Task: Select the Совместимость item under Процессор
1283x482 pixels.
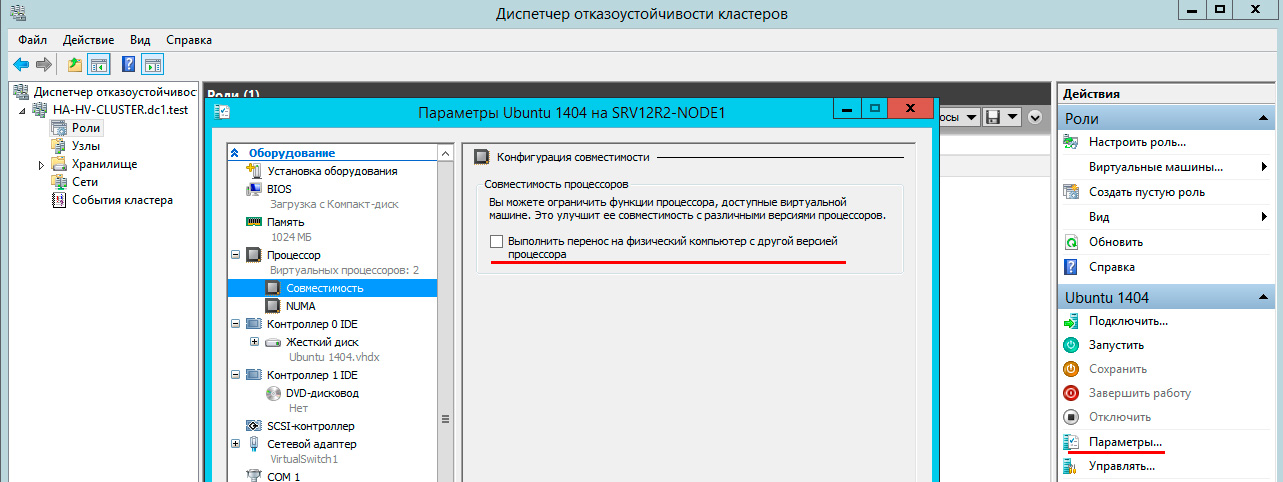Action: tap(324, 288)
